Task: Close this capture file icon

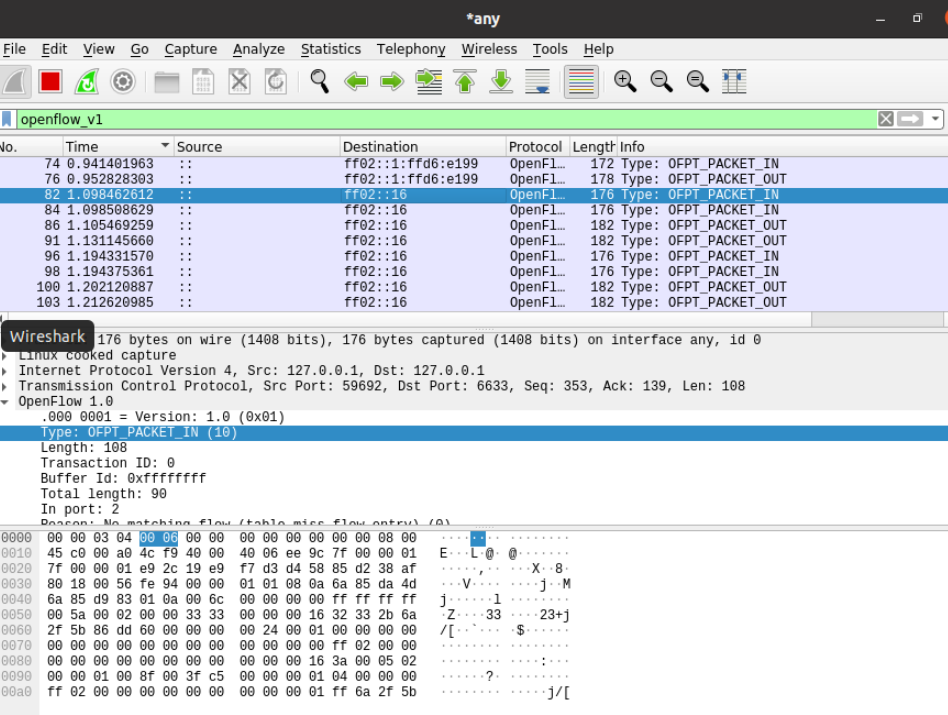Action: [x=239, y=81]
